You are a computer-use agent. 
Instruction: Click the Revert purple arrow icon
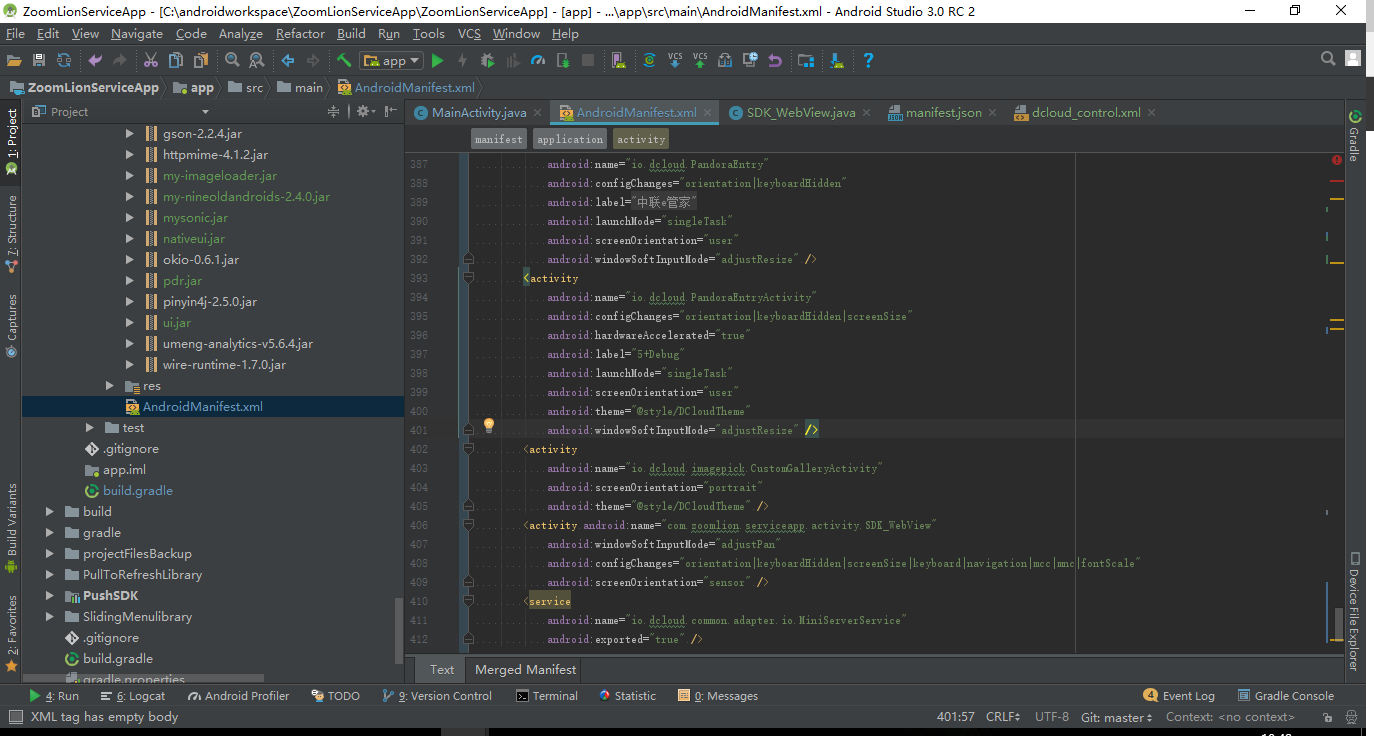click(775, 61)
